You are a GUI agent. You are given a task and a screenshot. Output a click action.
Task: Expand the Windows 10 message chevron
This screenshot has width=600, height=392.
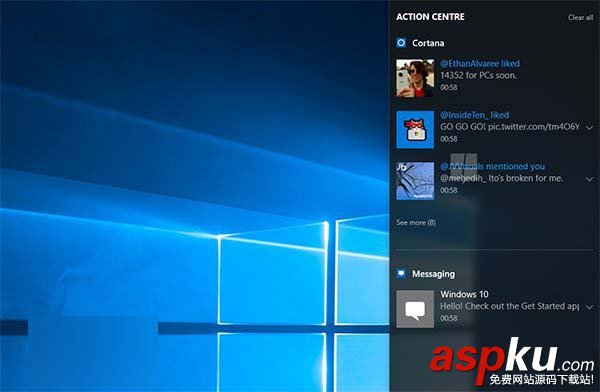[x=590, y=307]
